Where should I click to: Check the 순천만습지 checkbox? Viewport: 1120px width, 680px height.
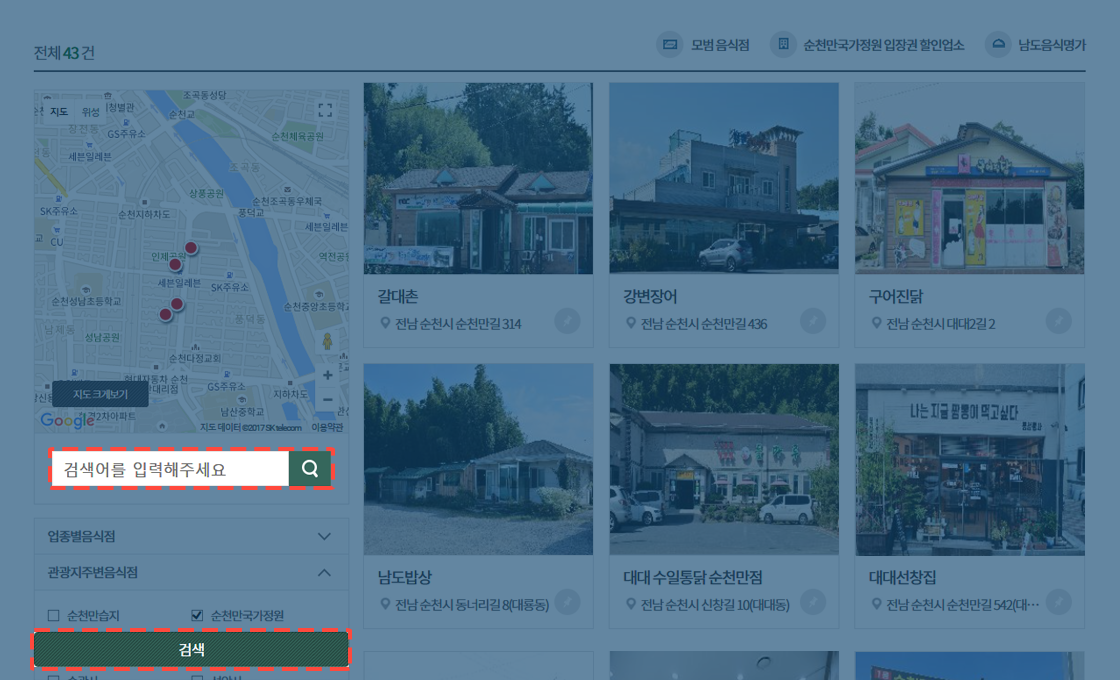coord(54,615)
